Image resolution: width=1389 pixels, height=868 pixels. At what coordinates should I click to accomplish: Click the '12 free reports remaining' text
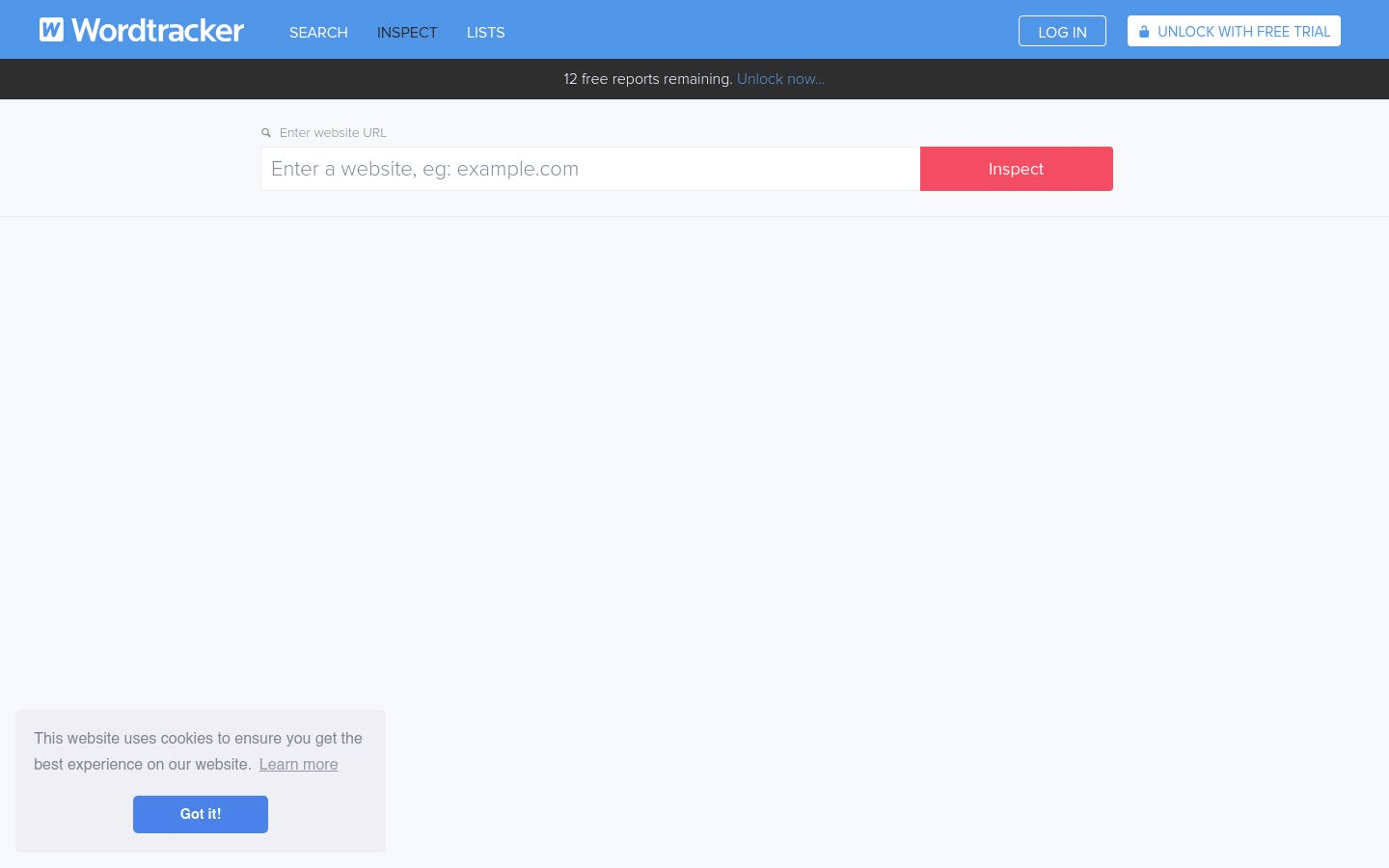647,79
